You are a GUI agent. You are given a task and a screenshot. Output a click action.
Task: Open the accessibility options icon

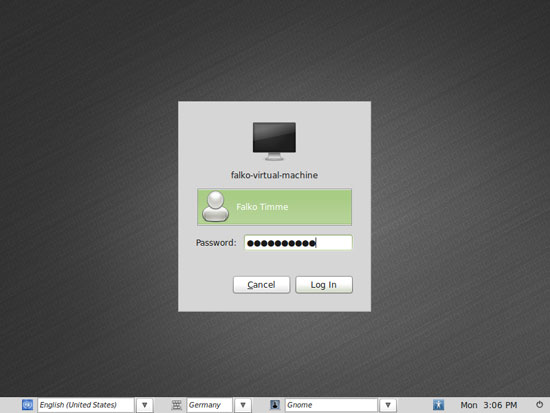tap(438, 405)
